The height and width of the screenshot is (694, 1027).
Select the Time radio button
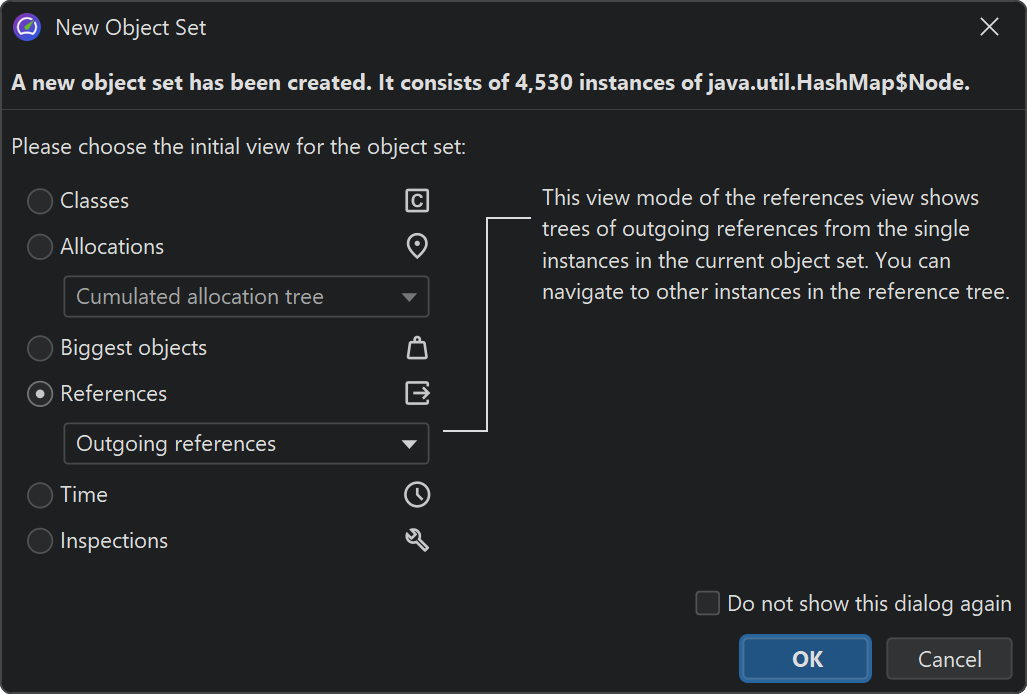point(40,495)
